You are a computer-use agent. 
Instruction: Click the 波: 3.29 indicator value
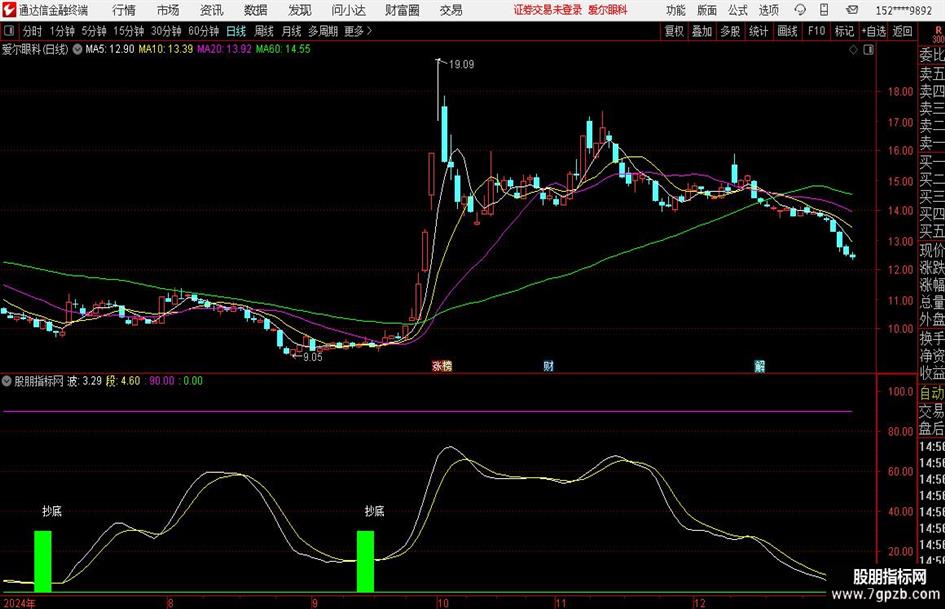click(x=84, y=381)
